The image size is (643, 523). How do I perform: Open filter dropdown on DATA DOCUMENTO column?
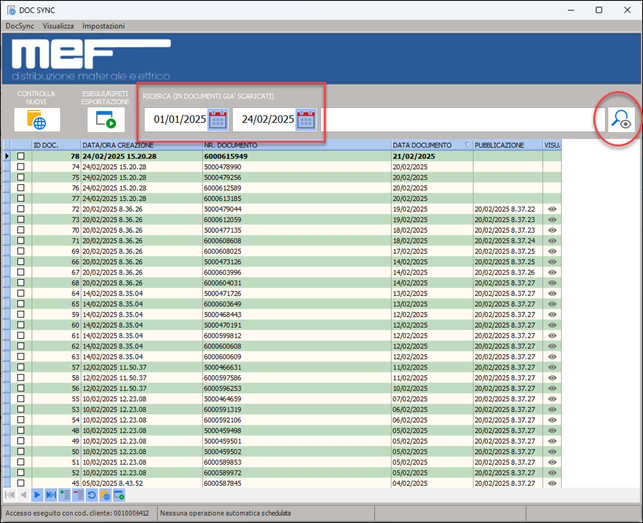467,145
